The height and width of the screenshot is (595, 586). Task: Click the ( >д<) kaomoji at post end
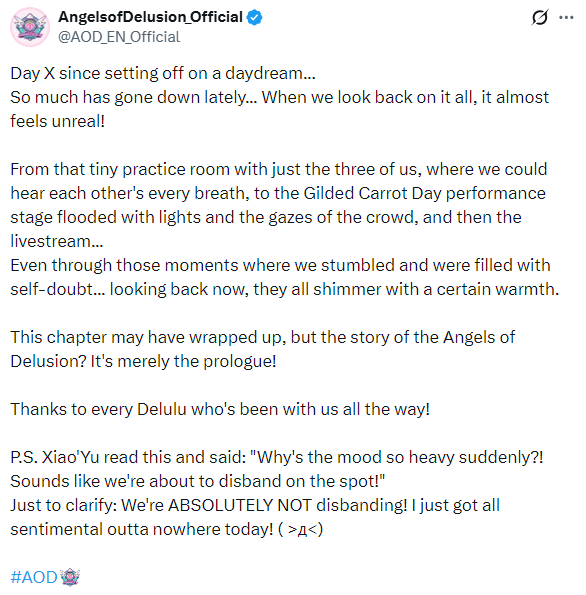coord(300,529)
